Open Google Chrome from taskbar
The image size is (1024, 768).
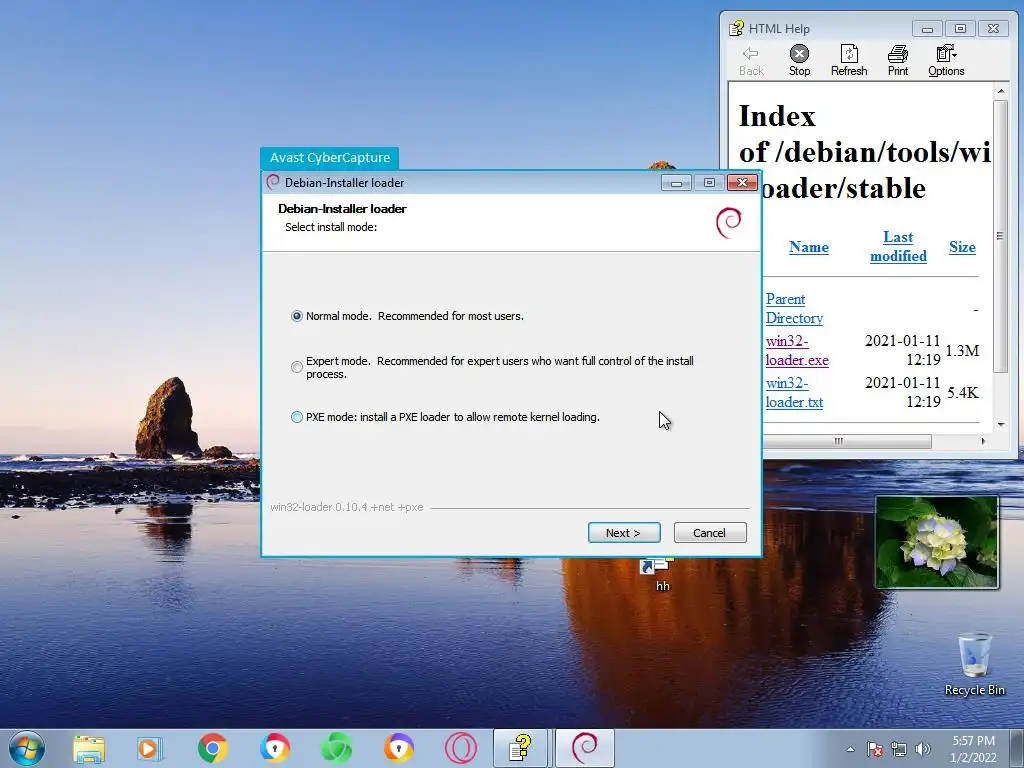coord(212,748)
